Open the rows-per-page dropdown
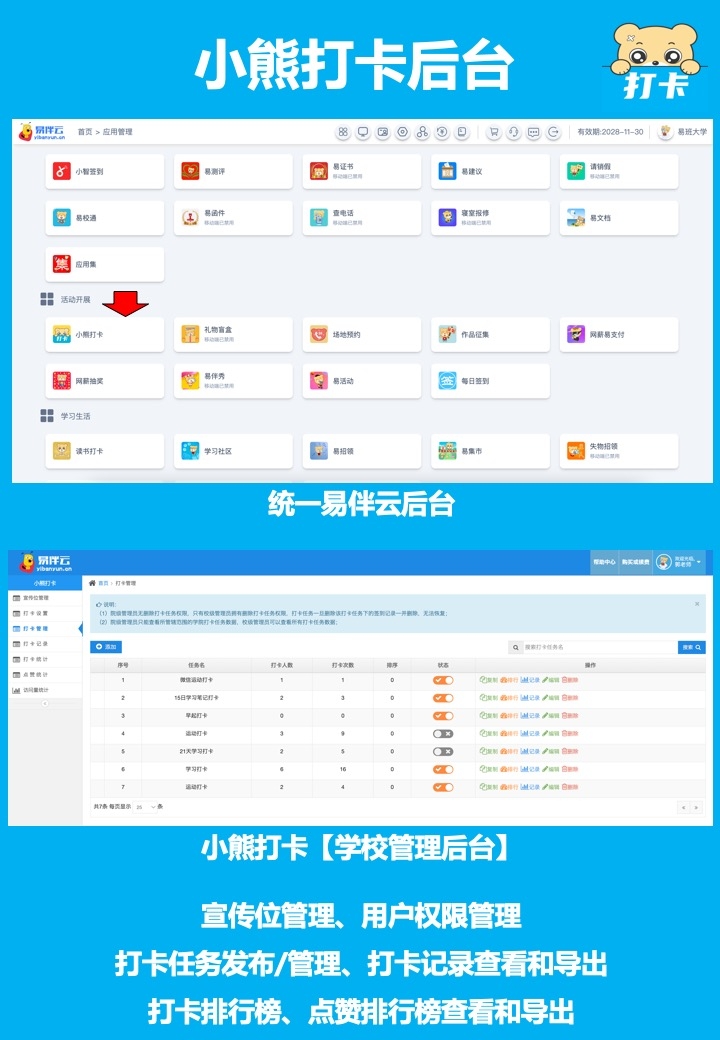Screen dimensions: 720x1040 [x=146, y=806]
